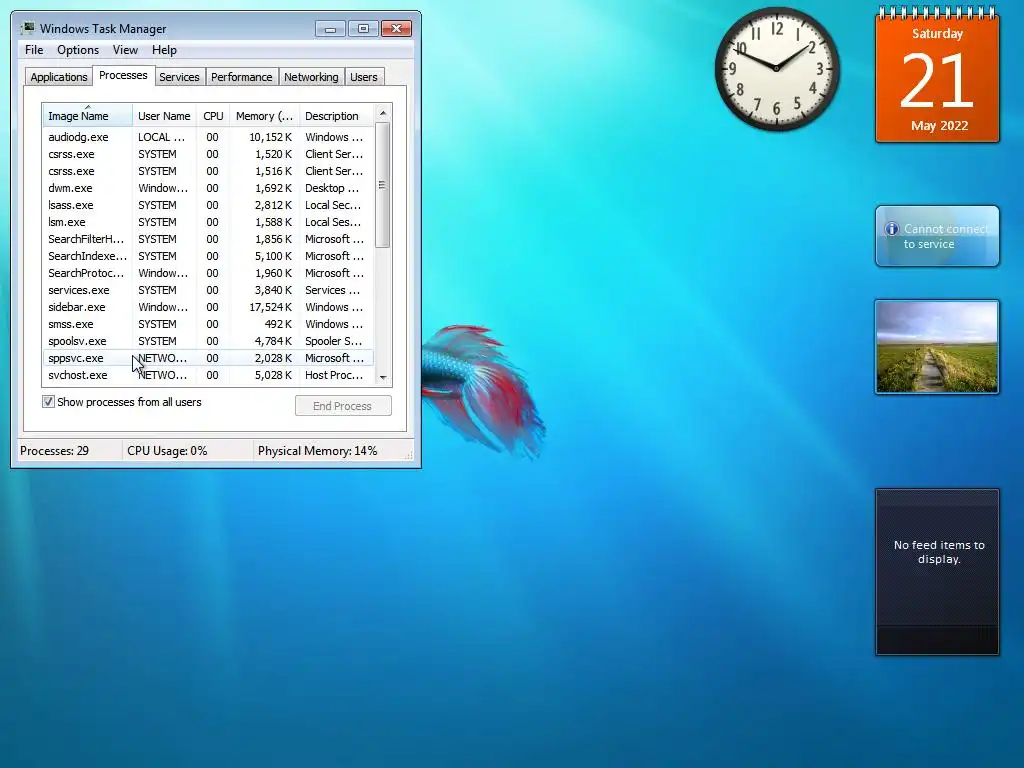Click the Physical Memory: 14% status entry
1024x768 pixels.
coord(317,451)
